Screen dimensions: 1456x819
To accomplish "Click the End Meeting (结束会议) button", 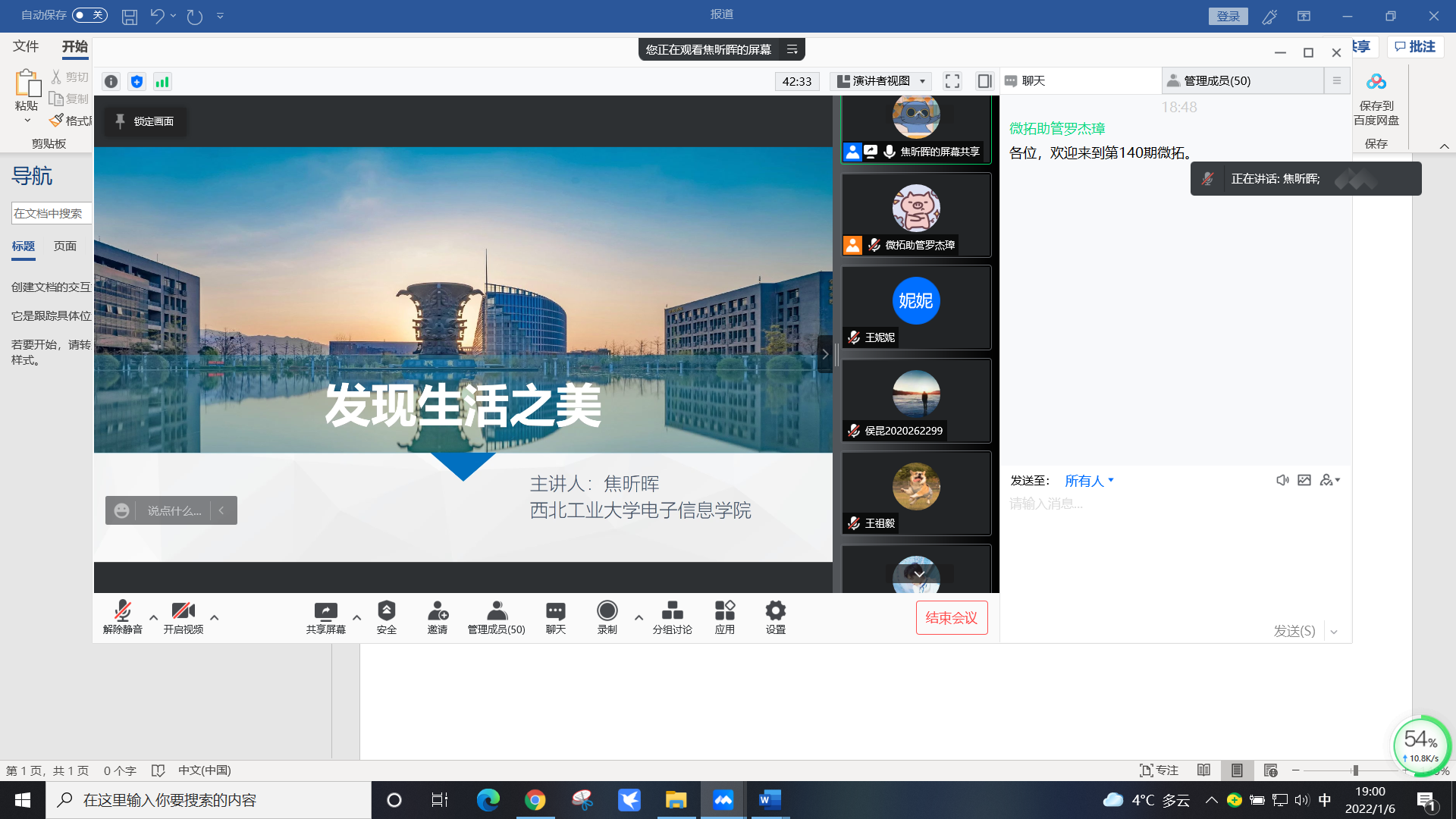I will tap(951, 618).
